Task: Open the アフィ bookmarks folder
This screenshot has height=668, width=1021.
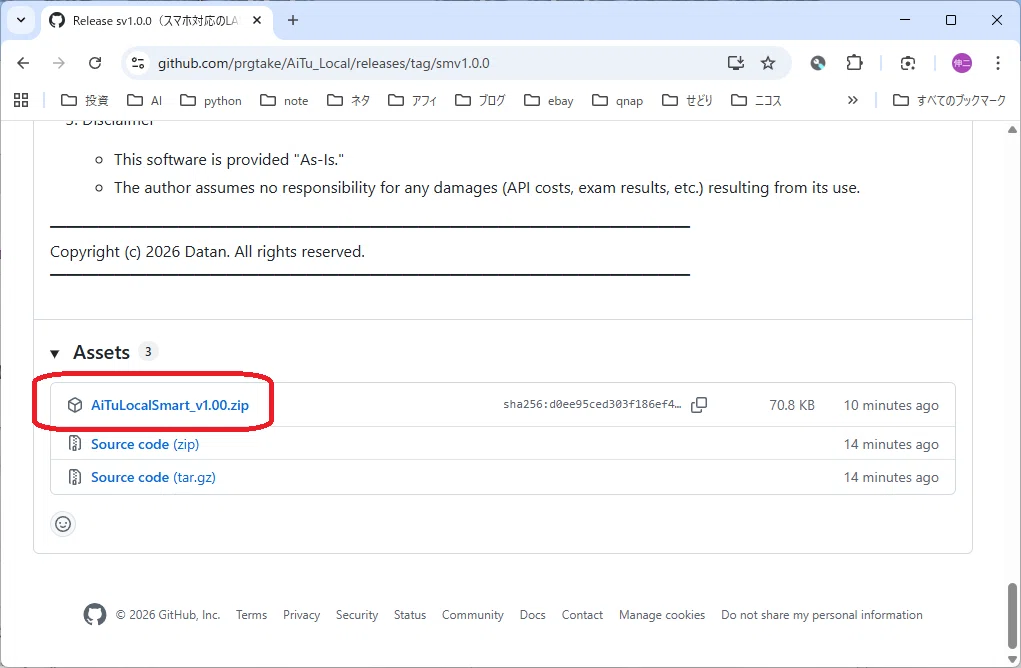Action: [412, 100]
